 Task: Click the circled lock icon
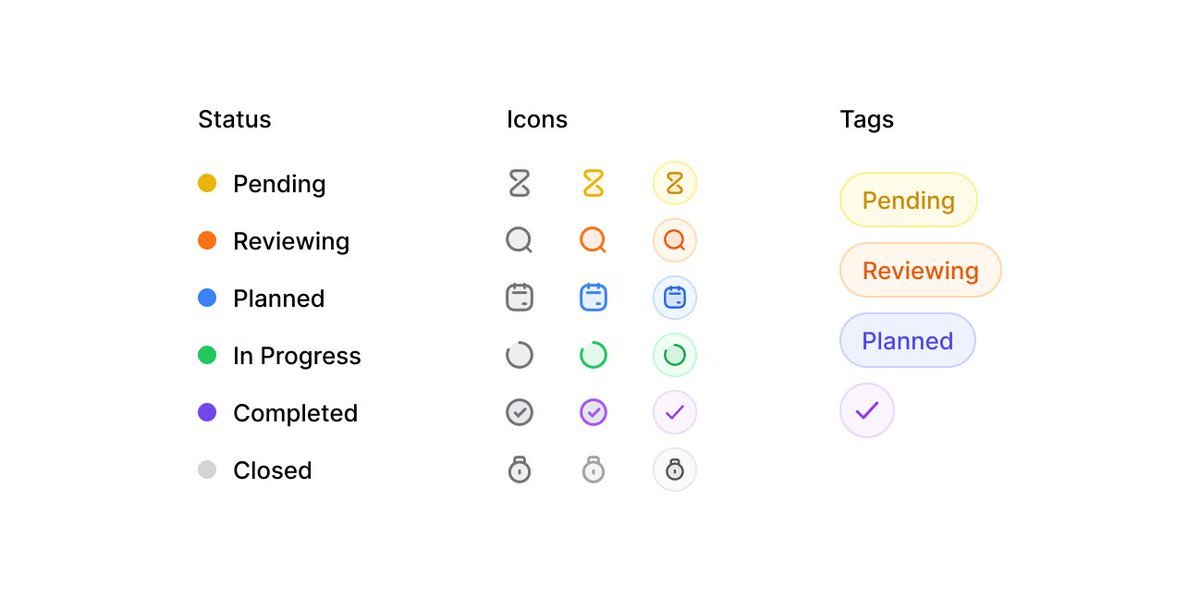click(x=675, y=470)
